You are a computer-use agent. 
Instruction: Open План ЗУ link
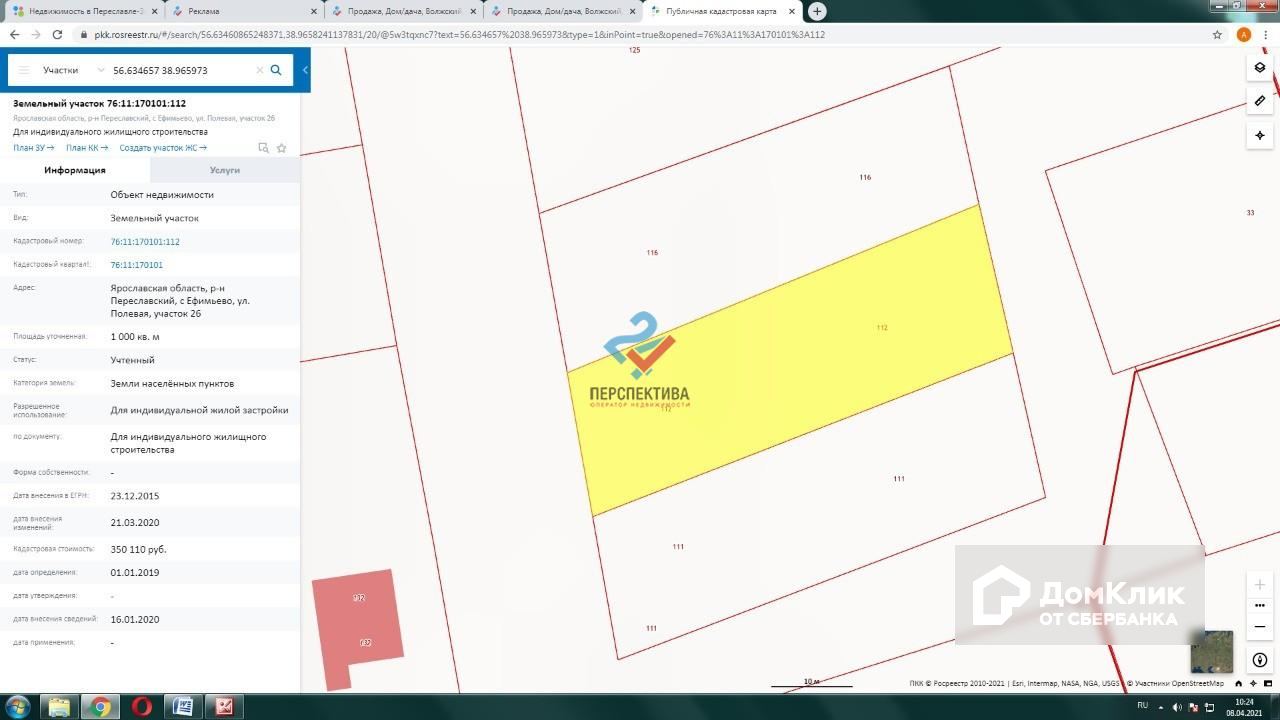click(x=34, y=148)
